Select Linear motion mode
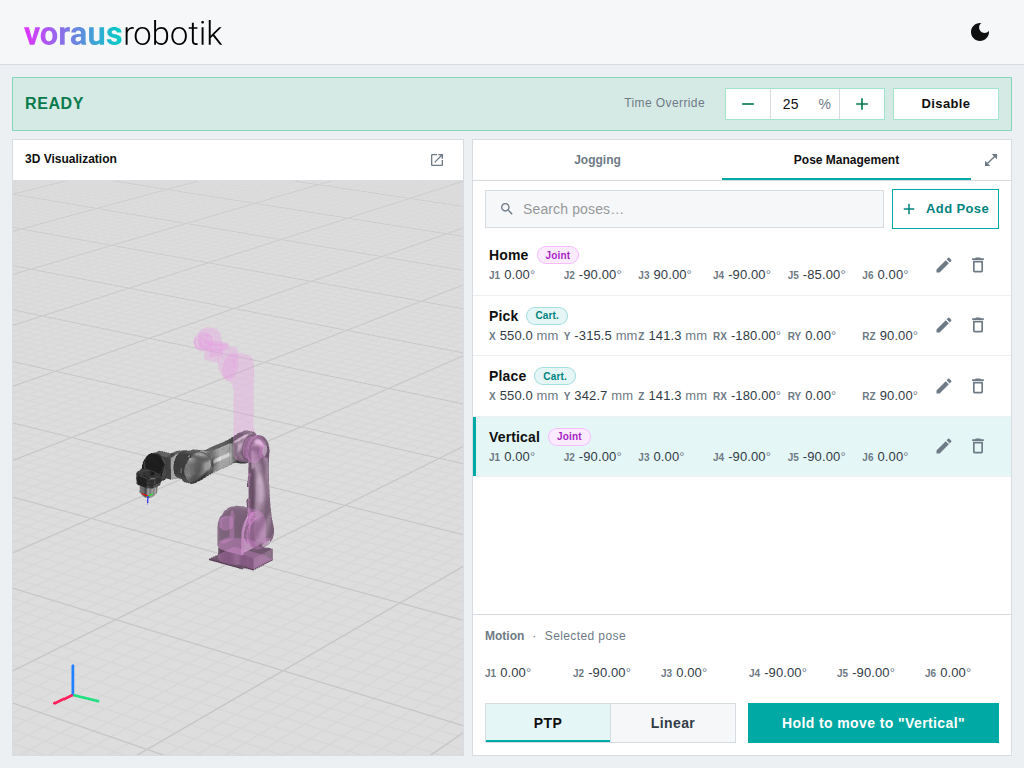This screenshot has width=1024, height=768. [673, 723]
